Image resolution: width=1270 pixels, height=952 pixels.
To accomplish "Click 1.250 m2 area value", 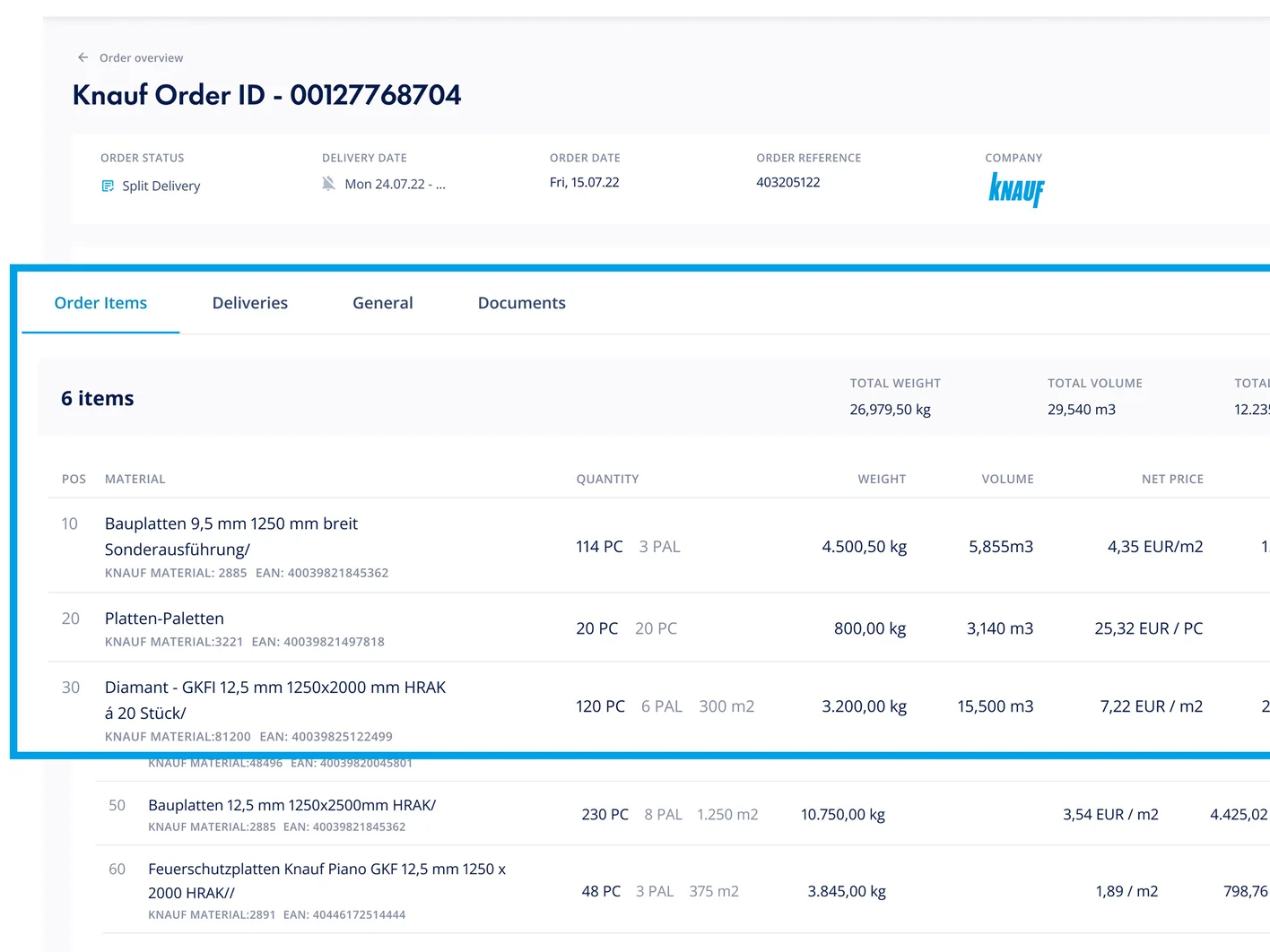I will (727, 815).
